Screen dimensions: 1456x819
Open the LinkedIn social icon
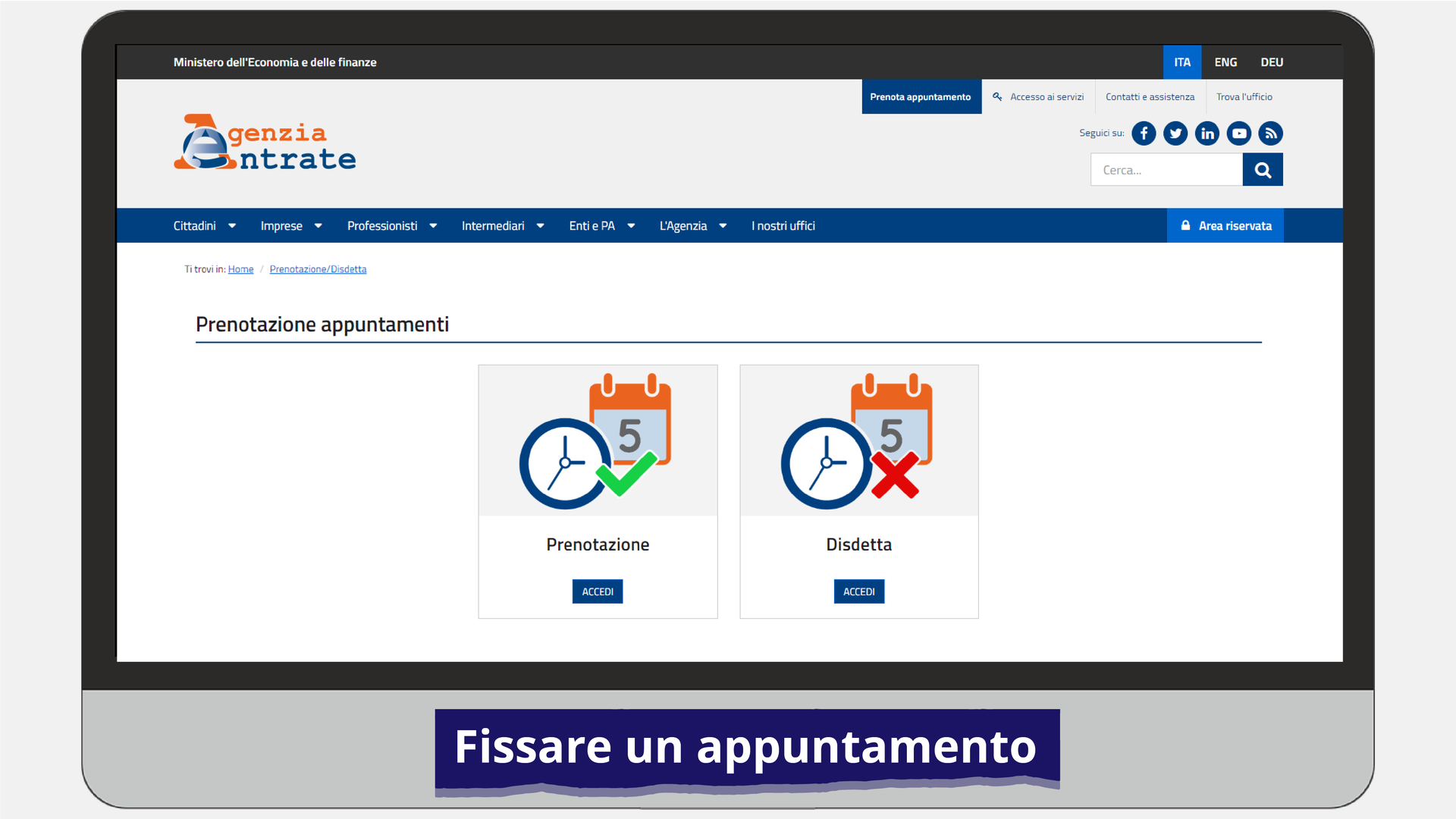pos(1207,133)
